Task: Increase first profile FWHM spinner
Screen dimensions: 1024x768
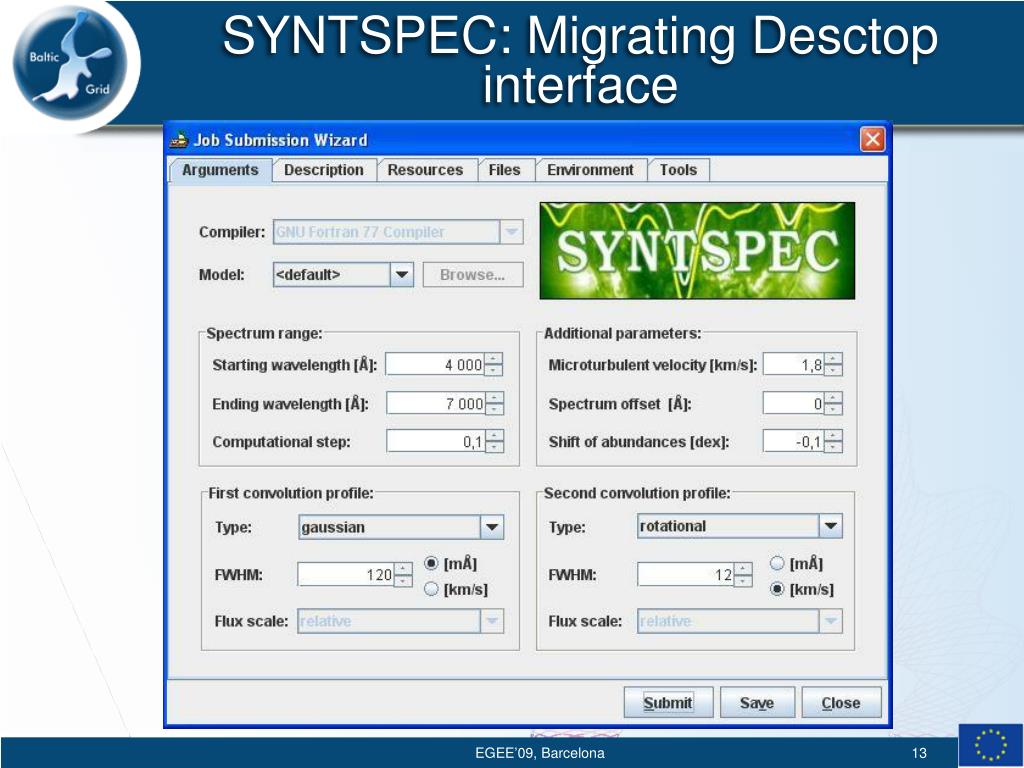Action: tap(403, 569)
